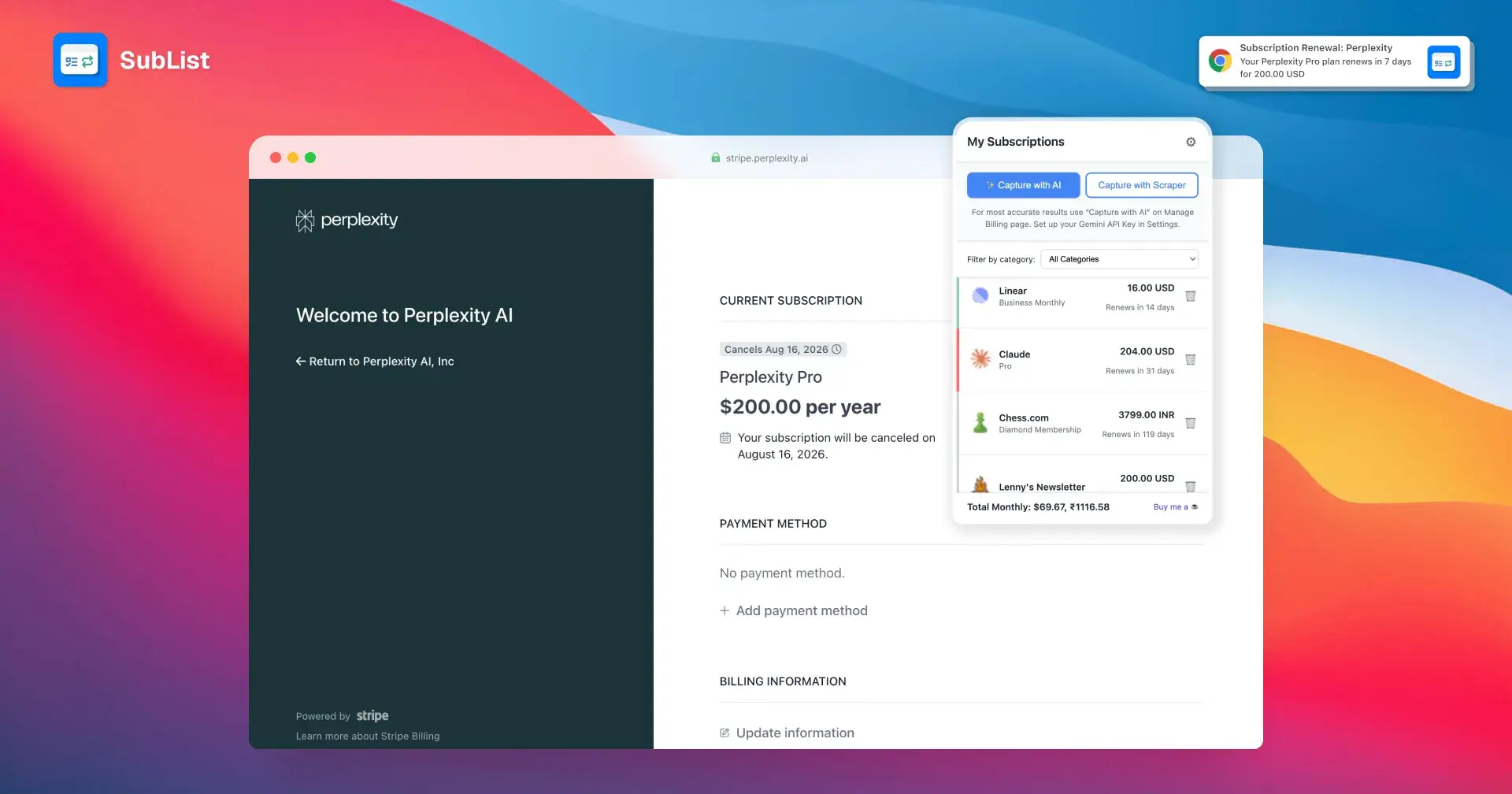Image resolution: width=1512 pixels, height=794 pixels.
Task: Delete the Linear subscription via trash icon
Action: point(1190,296)
